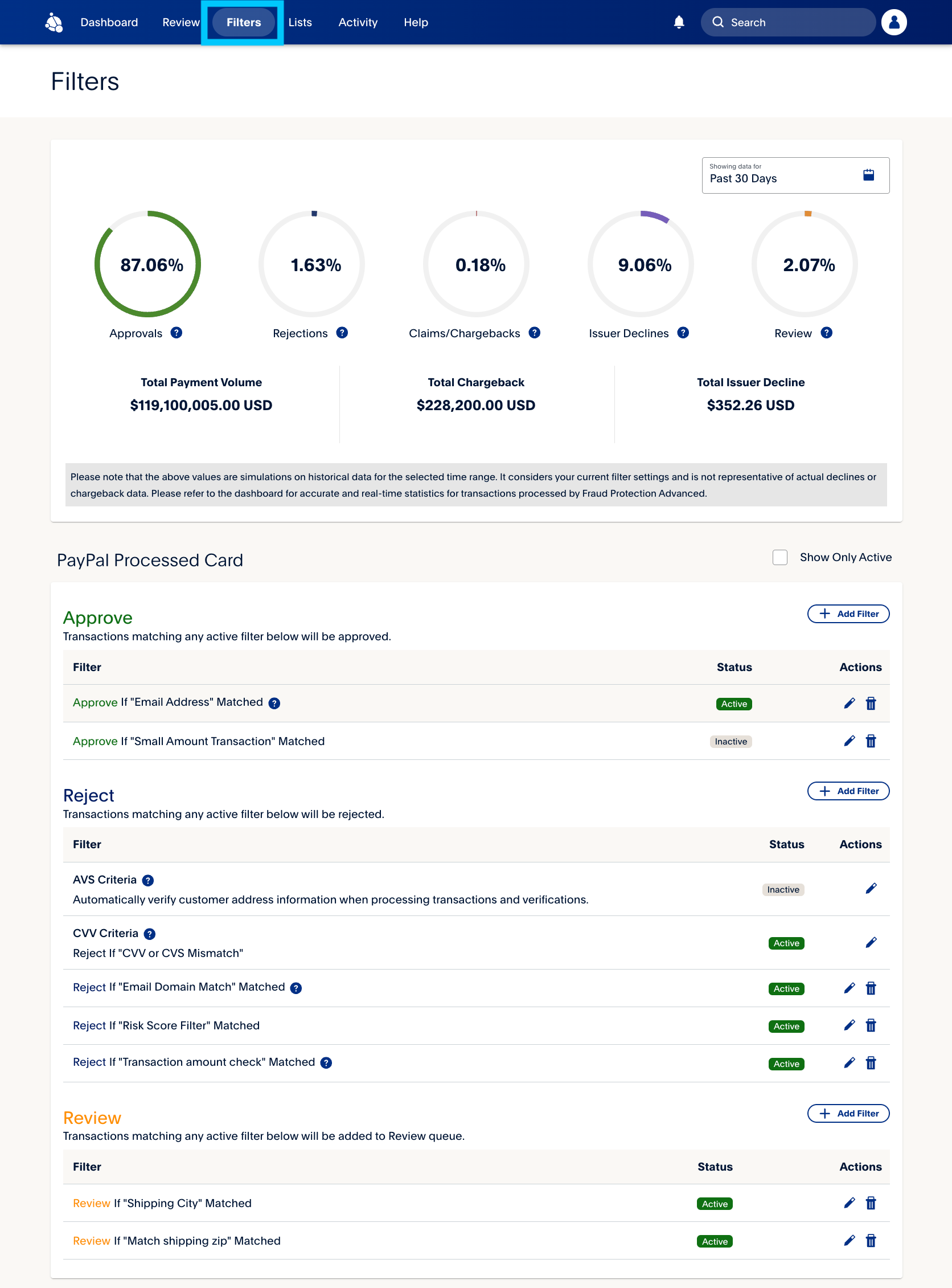Edit the AVS Criteria filter
The height and width of the screenshot is (1288, 952).
[871, 889]
